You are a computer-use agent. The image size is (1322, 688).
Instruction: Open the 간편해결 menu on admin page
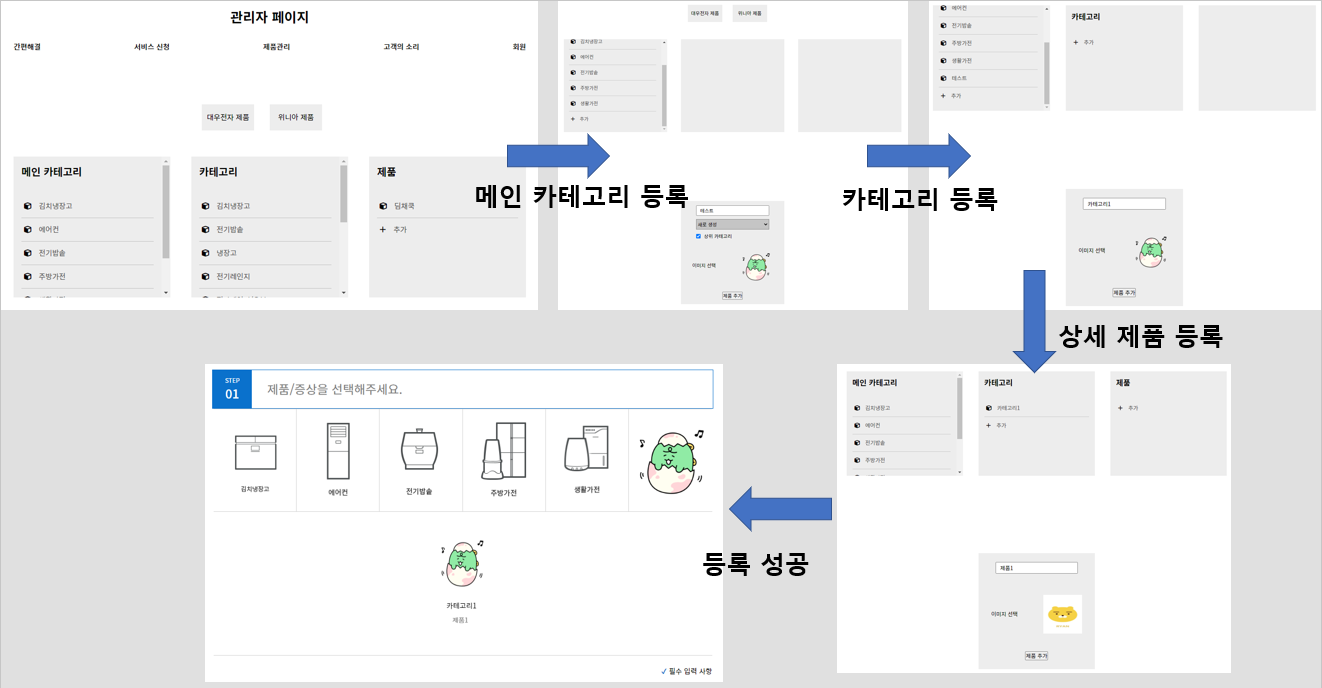(27, 47)
